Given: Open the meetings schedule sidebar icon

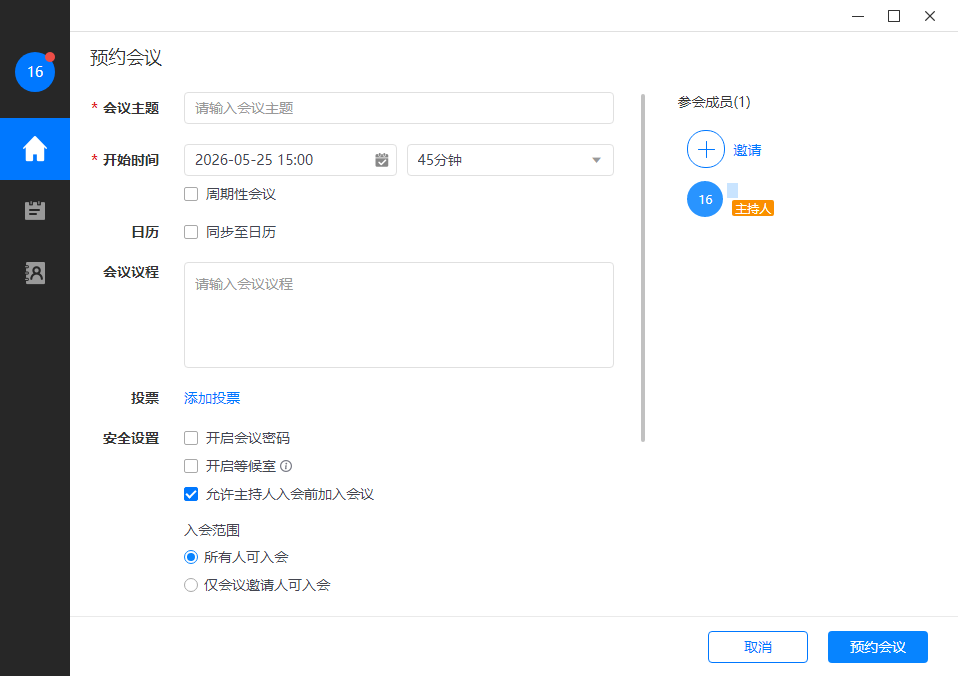Looking at the screenshot, I should point(35,210).
